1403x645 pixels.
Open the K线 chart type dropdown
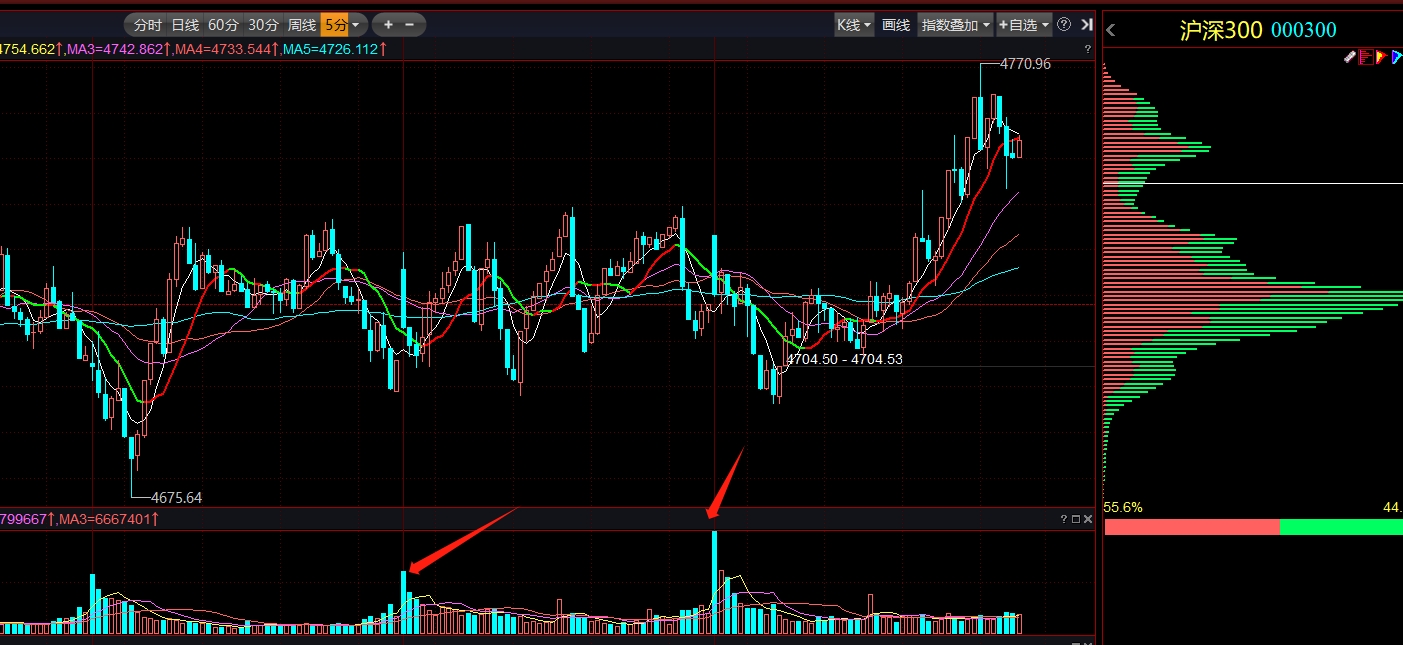point(854,25)
